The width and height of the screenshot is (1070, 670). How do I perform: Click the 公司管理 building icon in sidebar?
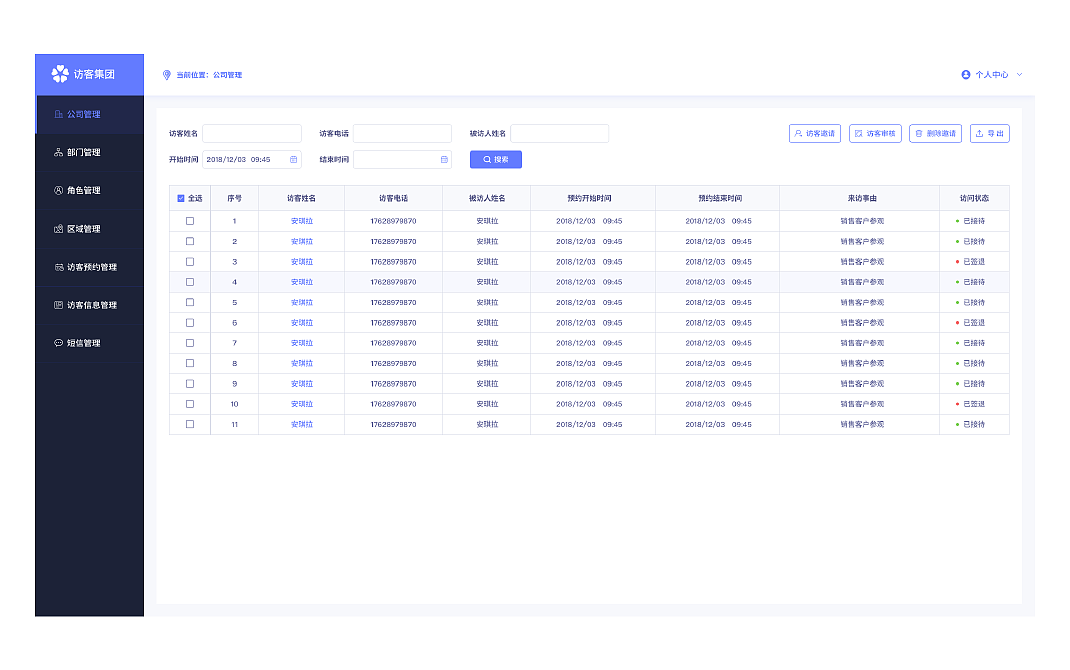click(59, 115)
